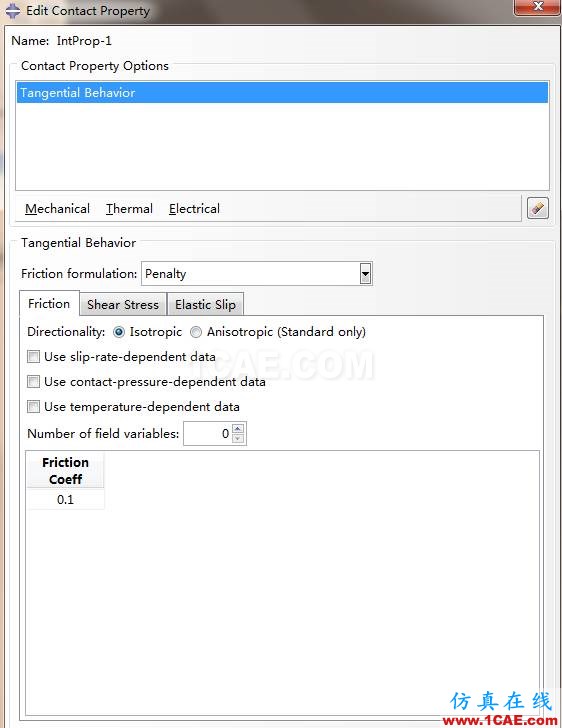Check Use contact-pressure-dependent data

(33, 382)
